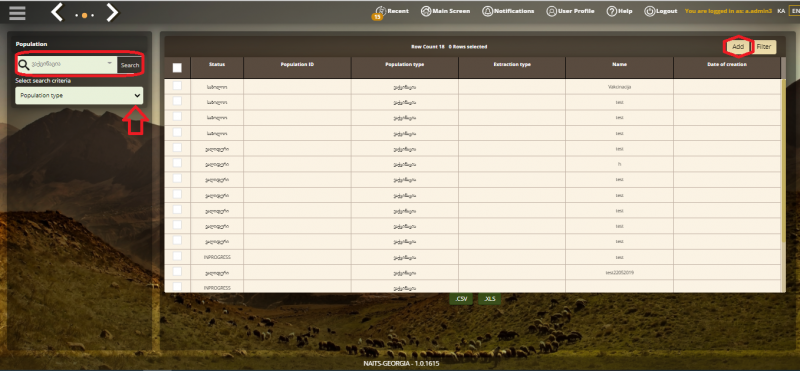
Task: Select the name cell showing h
Action: [x=619, y=164]
